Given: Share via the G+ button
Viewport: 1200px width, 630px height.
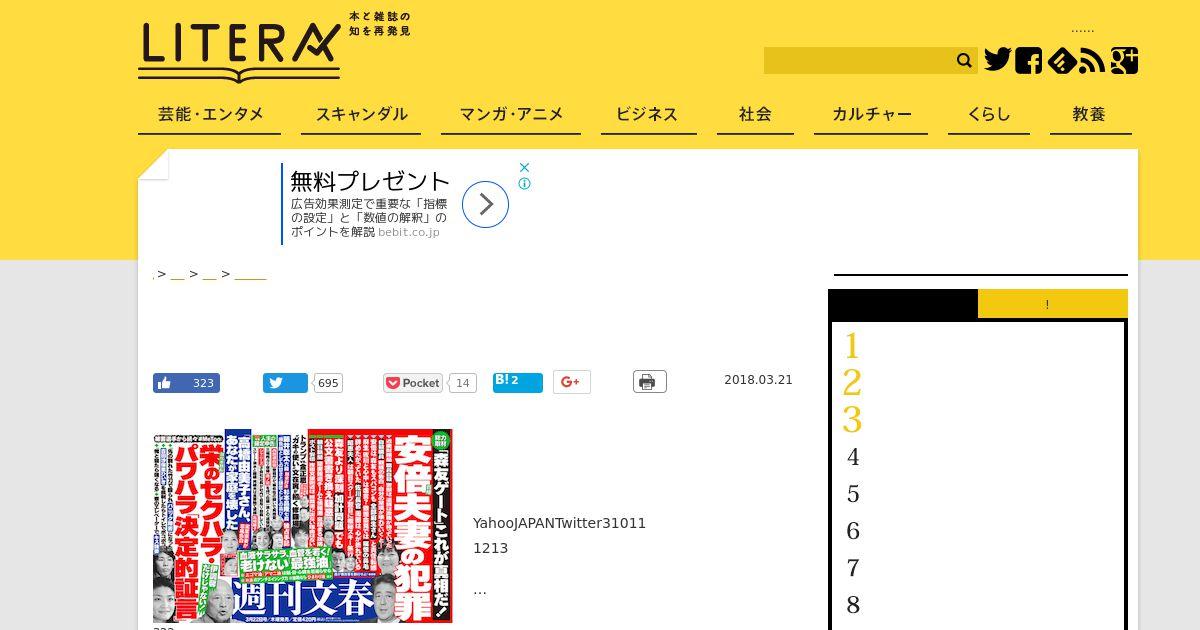Looking at the screenshot, I should [572, 382].
